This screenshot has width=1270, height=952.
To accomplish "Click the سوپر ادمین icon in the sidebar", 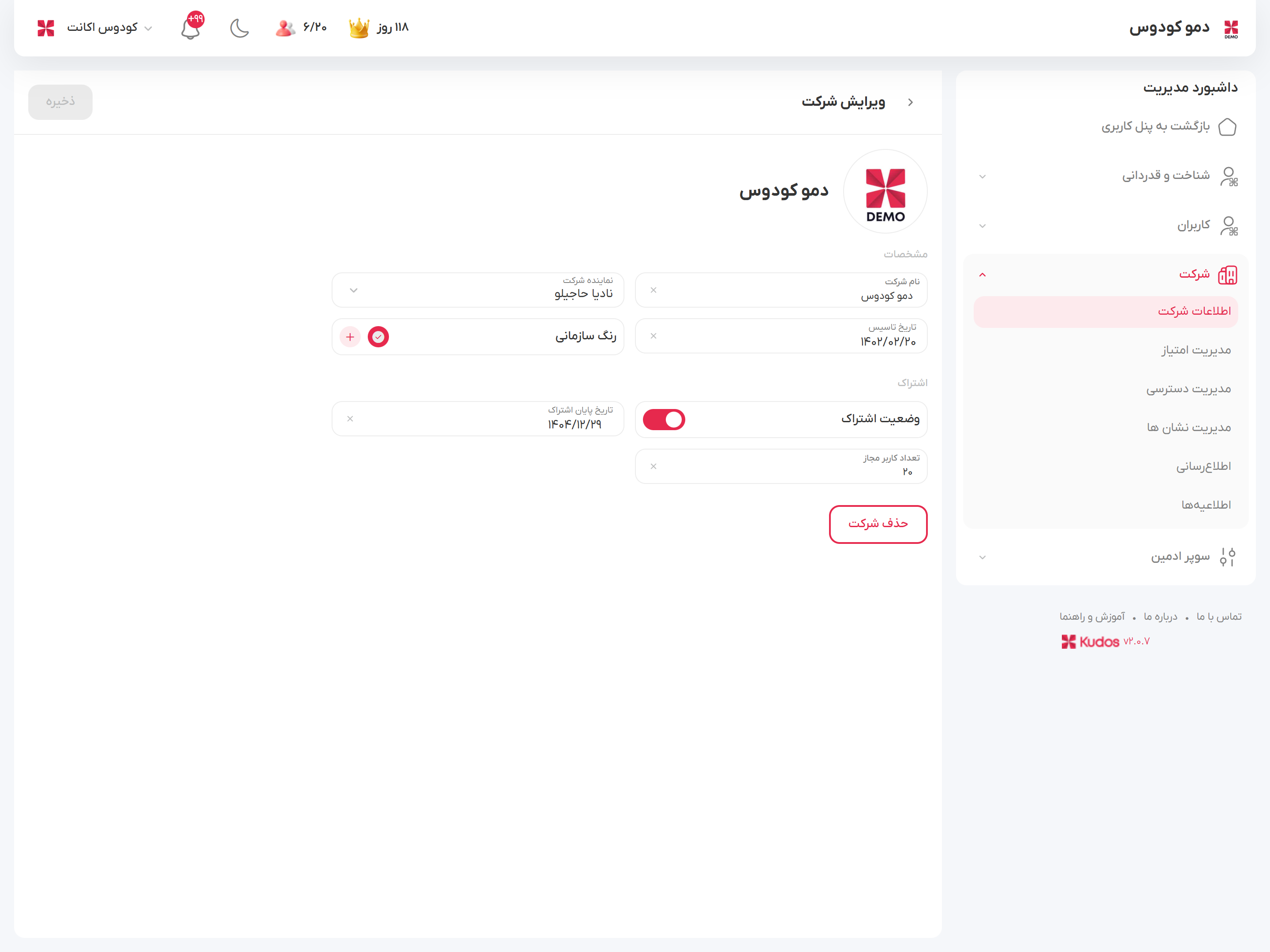I will point(1229,556).
